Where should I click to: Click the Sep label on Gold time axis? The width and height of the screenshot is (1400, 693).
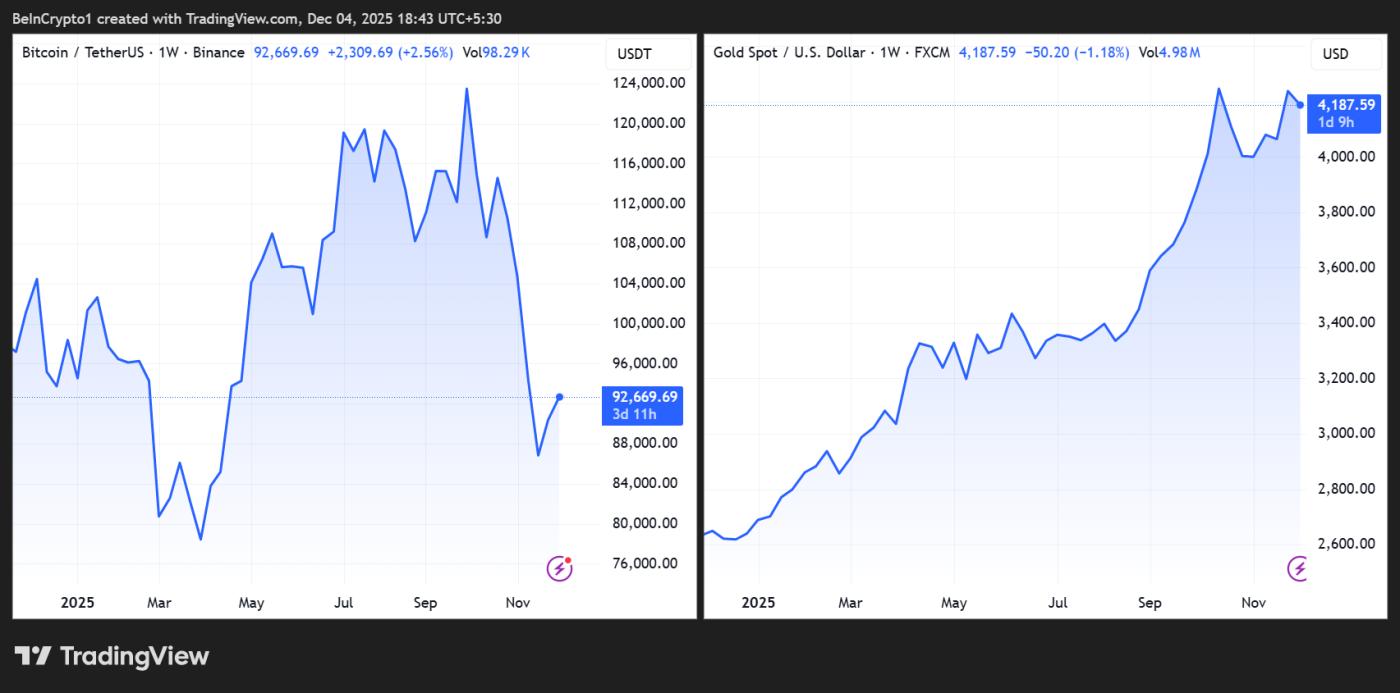point(1149,603)
